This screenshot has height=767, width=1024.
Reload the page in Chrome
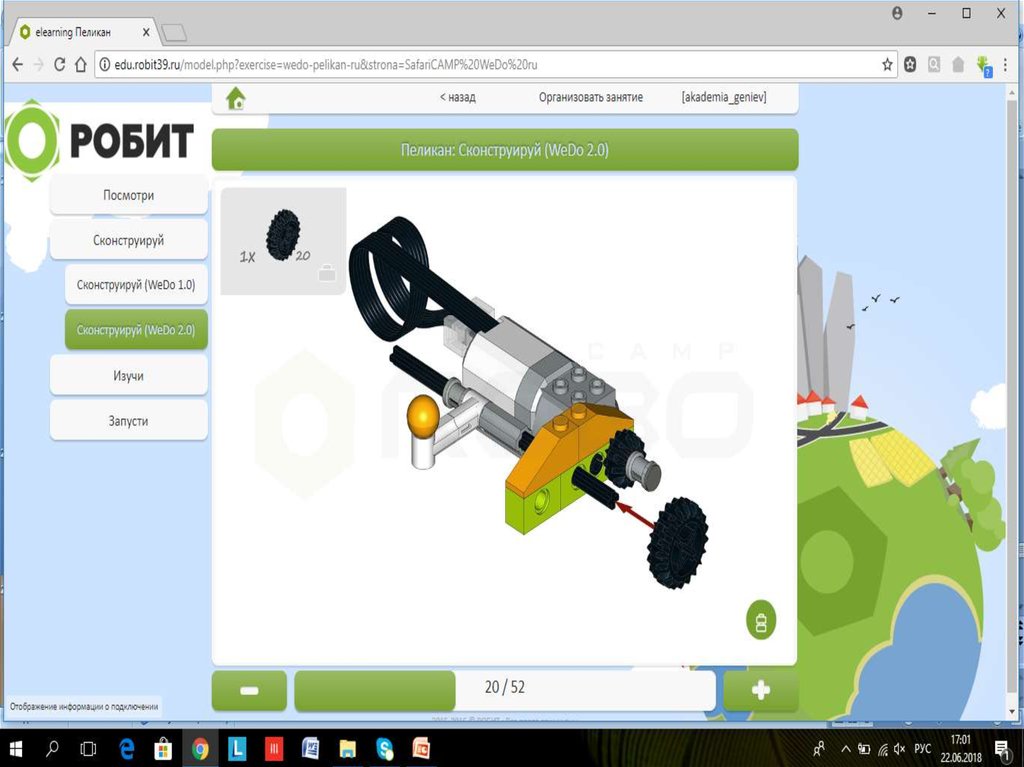pos(60,64)
